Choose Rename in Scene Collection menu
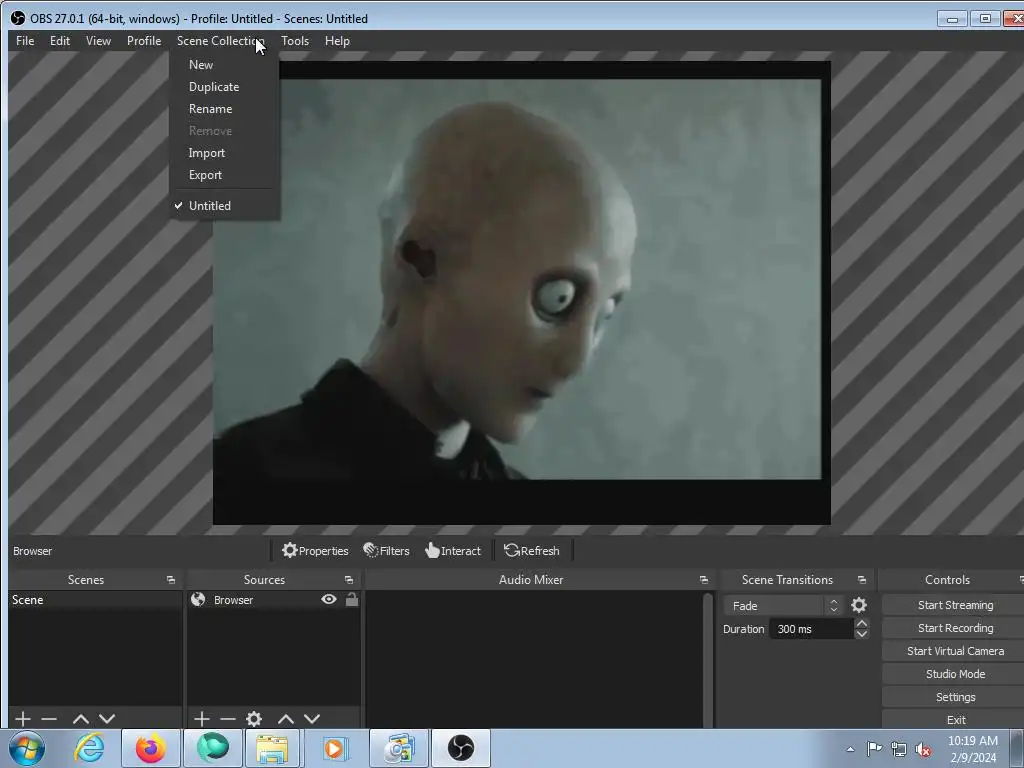 (210, 109)
